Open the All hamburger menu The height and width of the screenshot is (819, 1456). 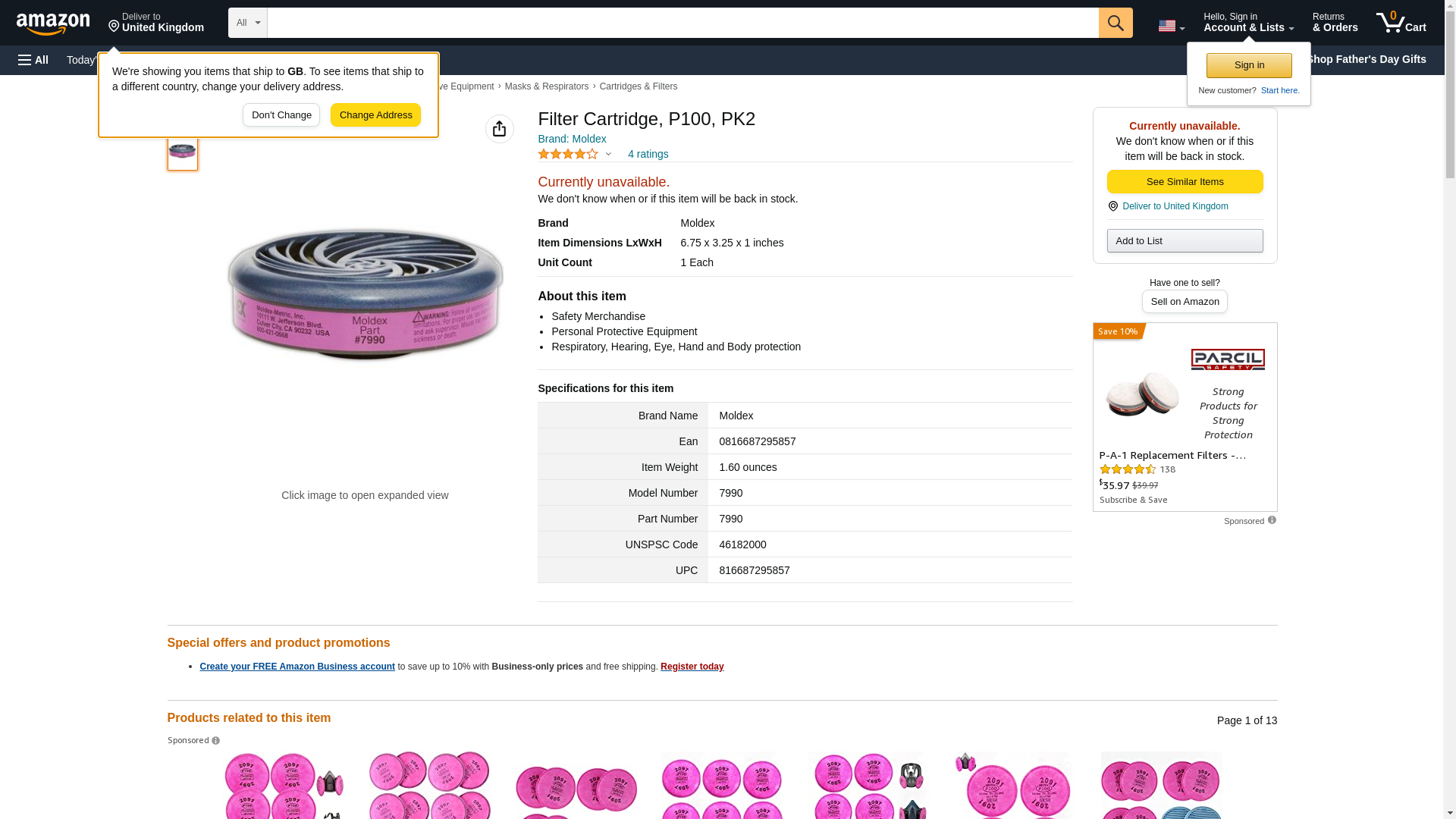click(x=33, y=60)
